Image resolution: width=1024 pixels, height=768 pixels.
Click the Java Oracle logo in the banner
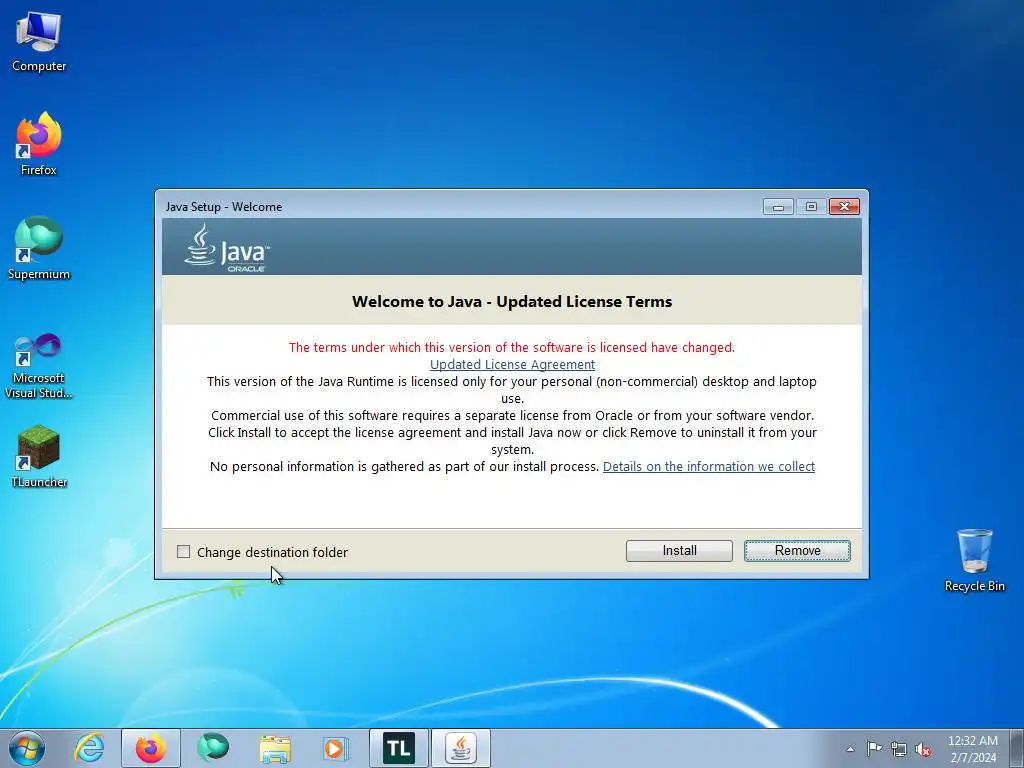click(x=227, y=248)
